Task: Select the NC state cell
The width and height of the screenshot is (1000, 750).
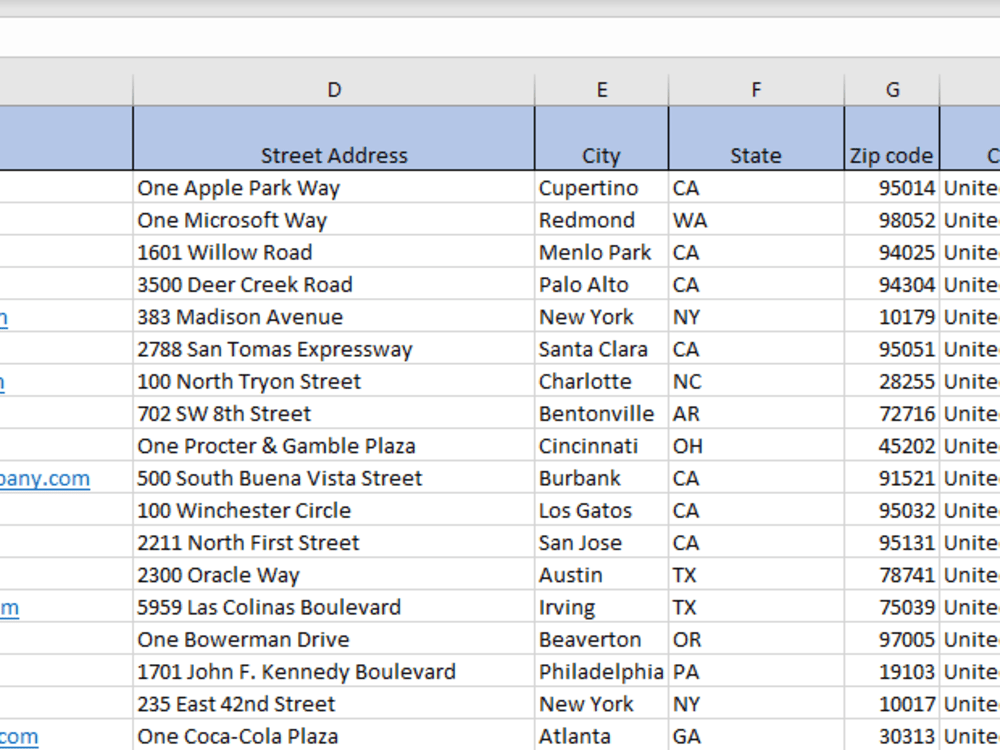Action: (x=756, y=381)
